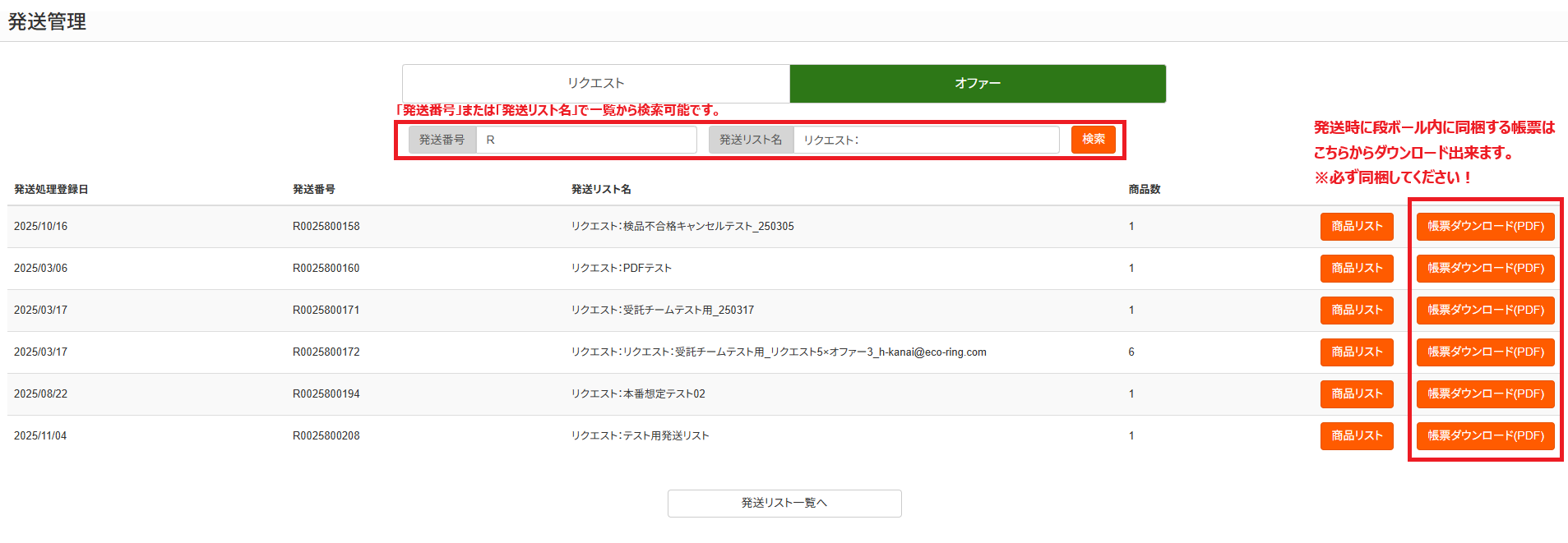Click the 発送処理登録日 column header
Viewport: 1568px width, 543px height.
click(x=51, y=190)
